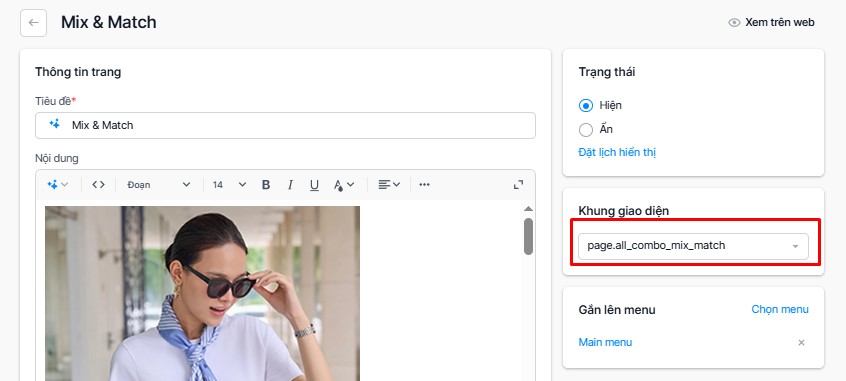The height and width of the screenshot is (381, 846).
Task: Open the page.all_combo_mix_match template dropdown
Action: tap(693, 246)
